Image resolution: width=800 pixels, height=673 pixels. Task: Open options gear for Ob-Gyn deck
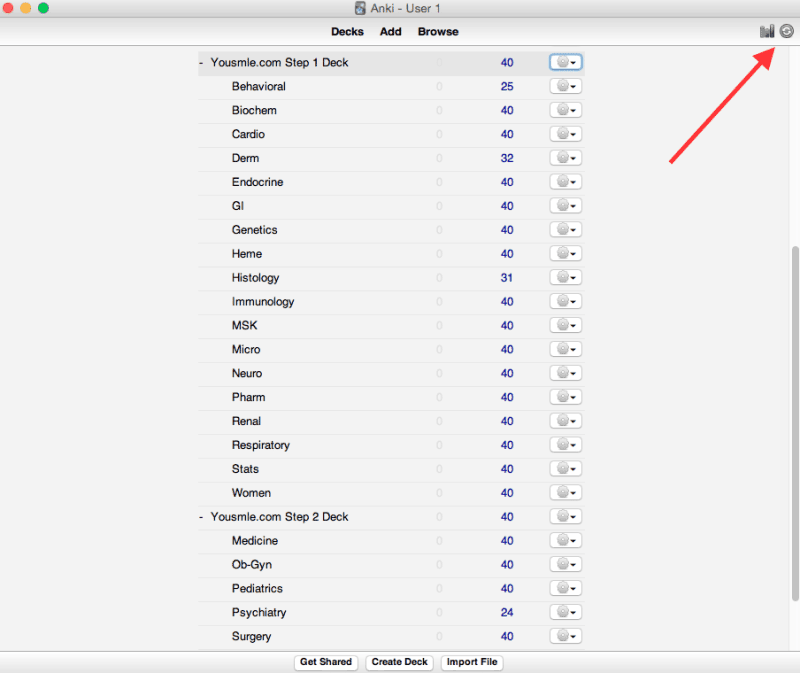tap(566, 564)
